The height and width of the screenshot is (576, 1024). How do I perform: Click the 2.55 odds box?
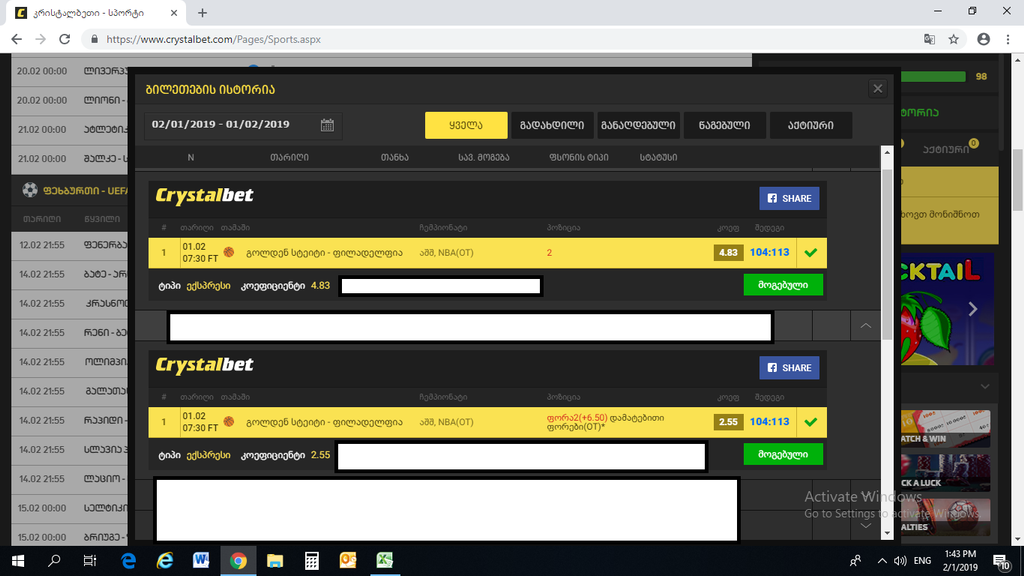(x=728, y=422)
